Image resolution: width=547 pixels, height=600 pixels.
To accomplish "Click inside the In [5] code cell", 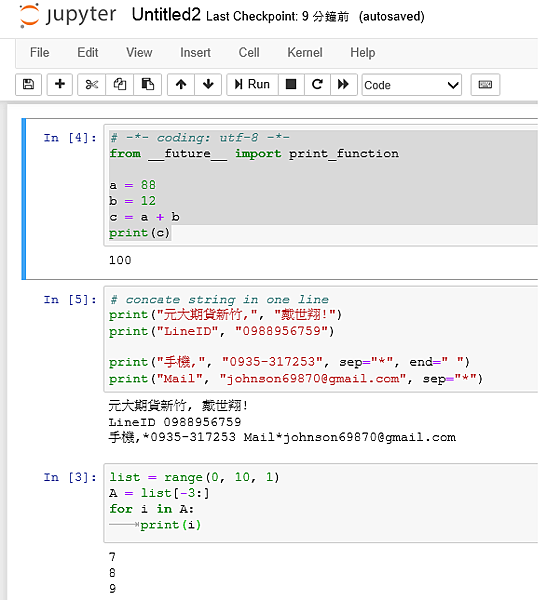I will (321, 339).
